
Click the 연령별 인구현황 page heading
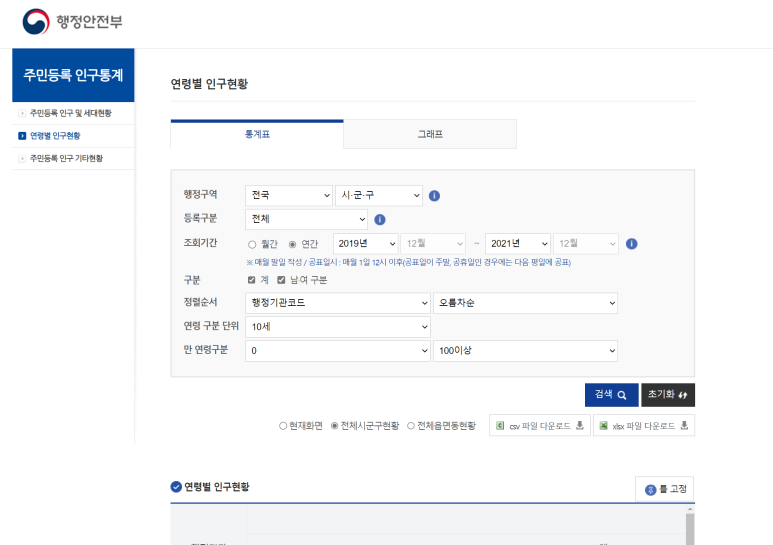[x=209, y=84]
